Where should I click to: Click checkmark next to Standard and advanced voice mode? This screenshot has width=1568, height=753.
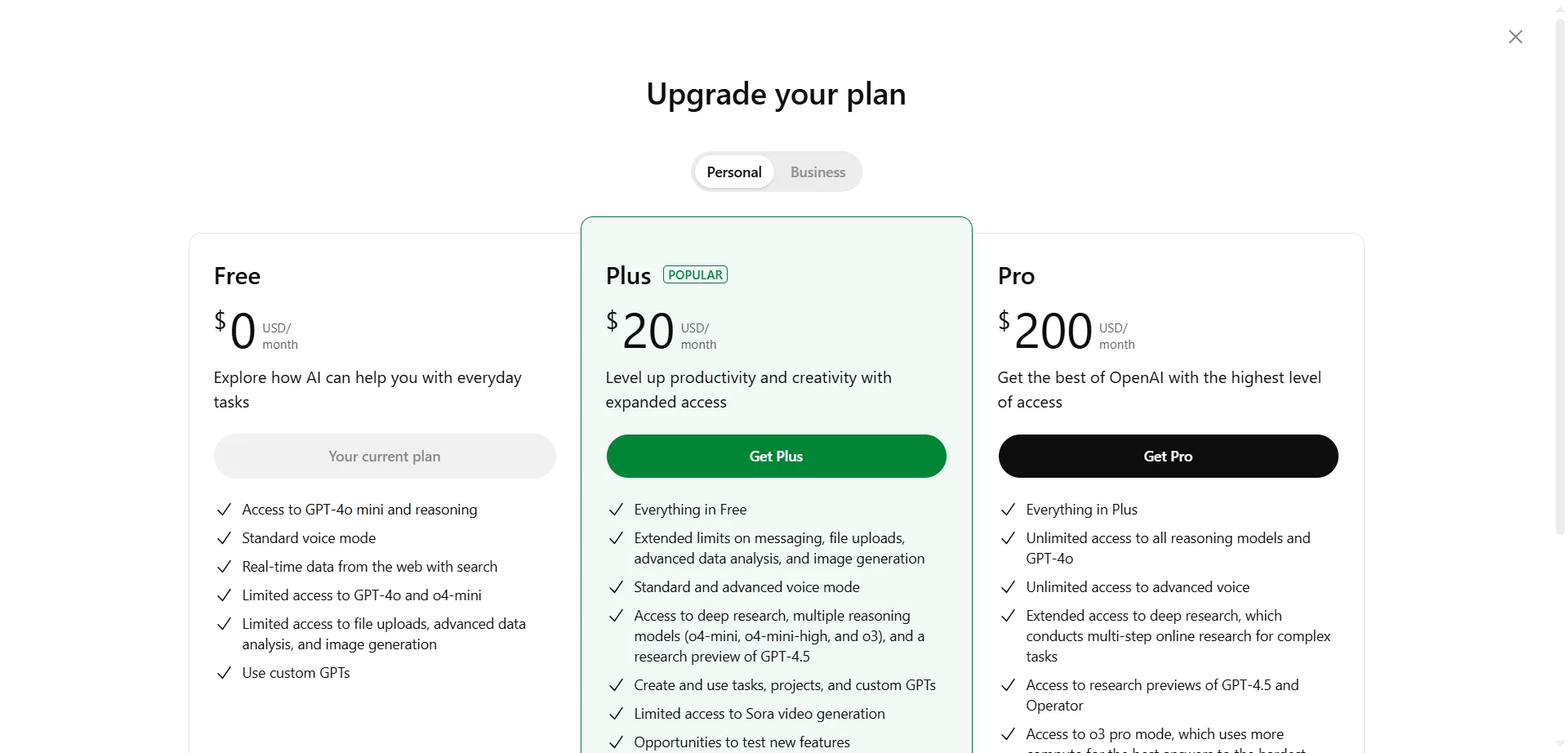(616, 587)
